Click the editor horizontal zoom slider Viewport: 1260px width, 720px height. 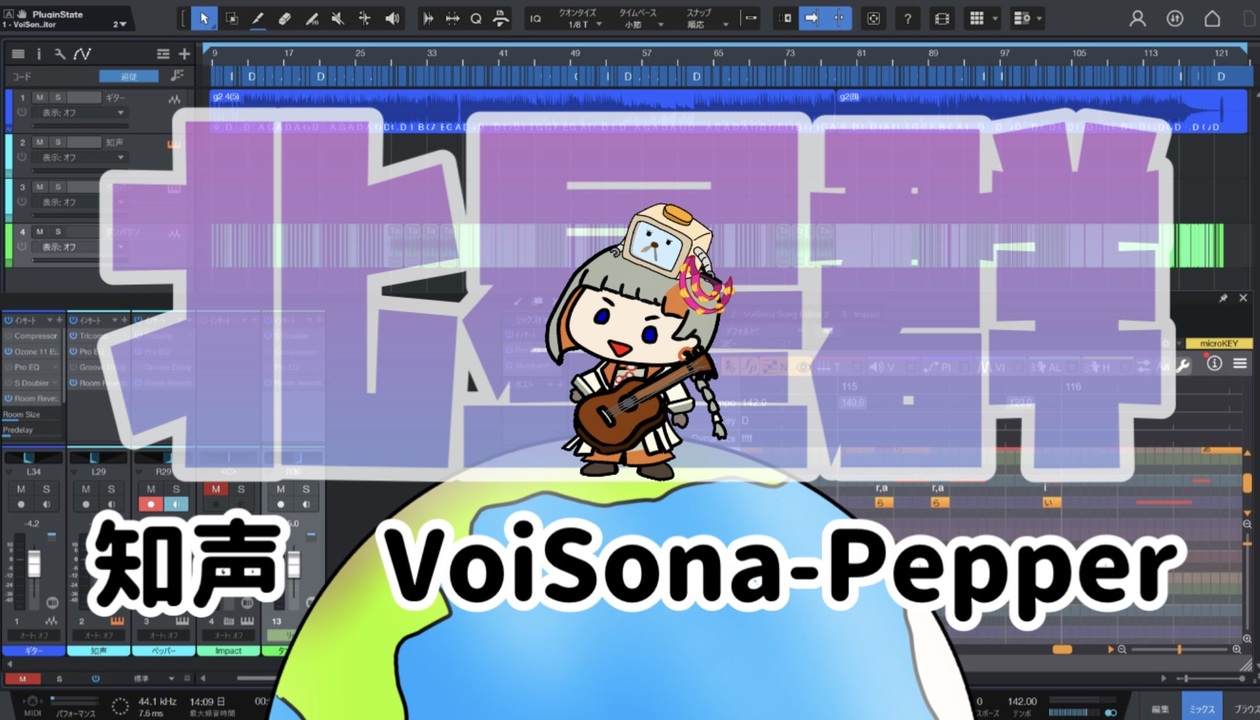pyautogui.click(x=1180, y=649)
